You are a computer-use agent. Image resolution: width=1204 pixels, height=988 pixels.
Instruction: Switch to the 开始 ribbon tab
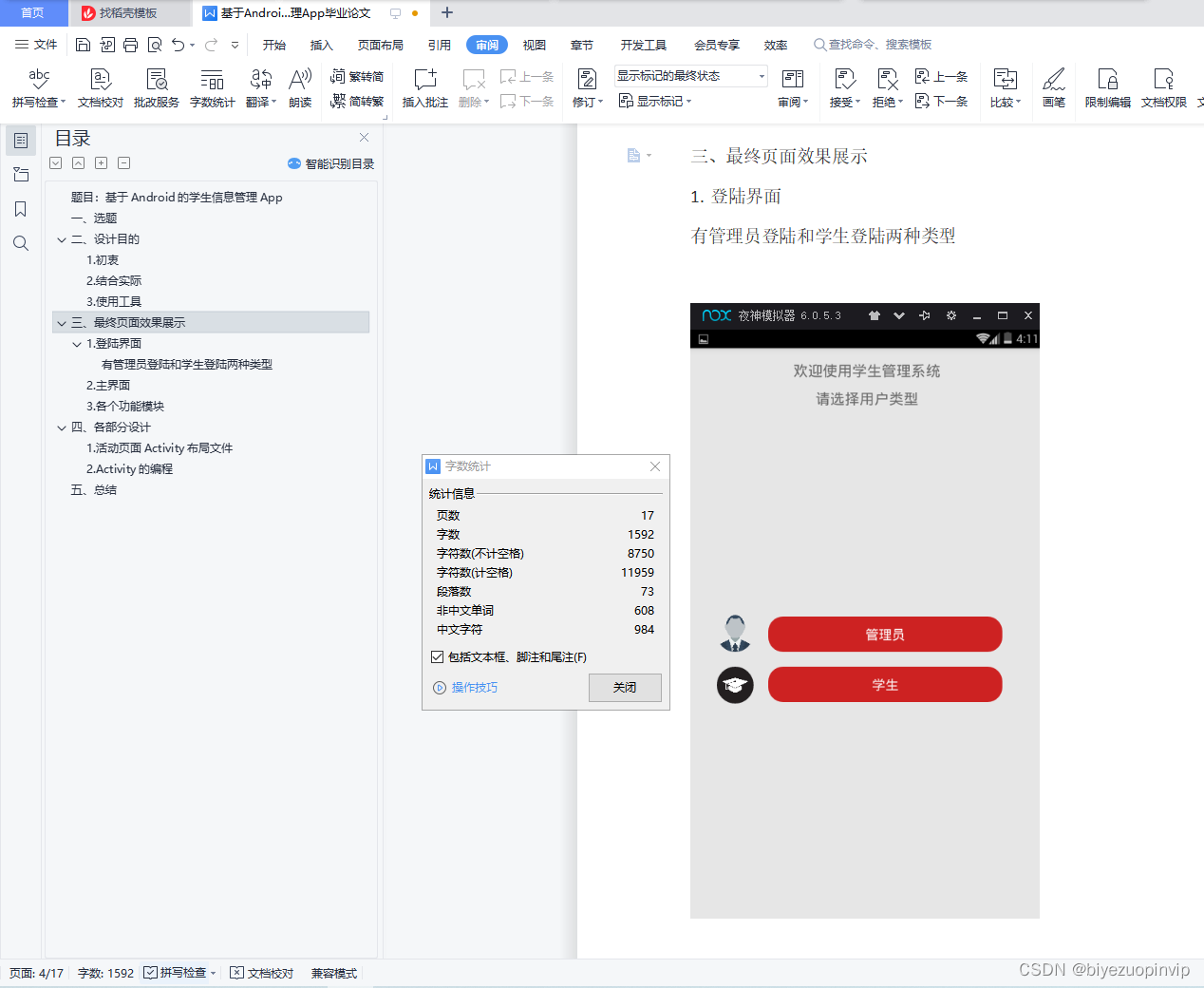click(x=274, y=45)
